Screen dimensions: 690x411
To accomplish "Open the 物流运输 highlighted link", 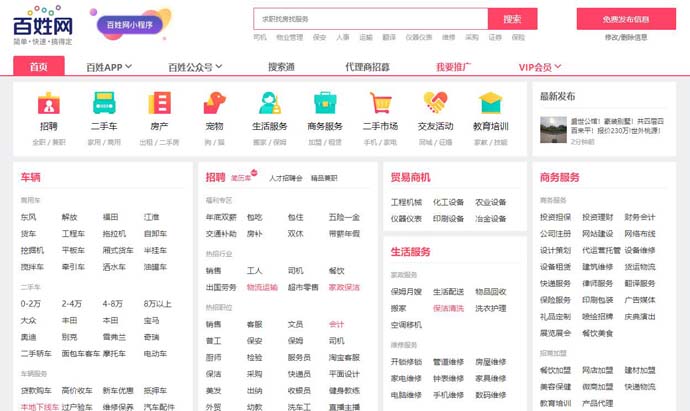I will pyautogui.click(x=262, y=287).
